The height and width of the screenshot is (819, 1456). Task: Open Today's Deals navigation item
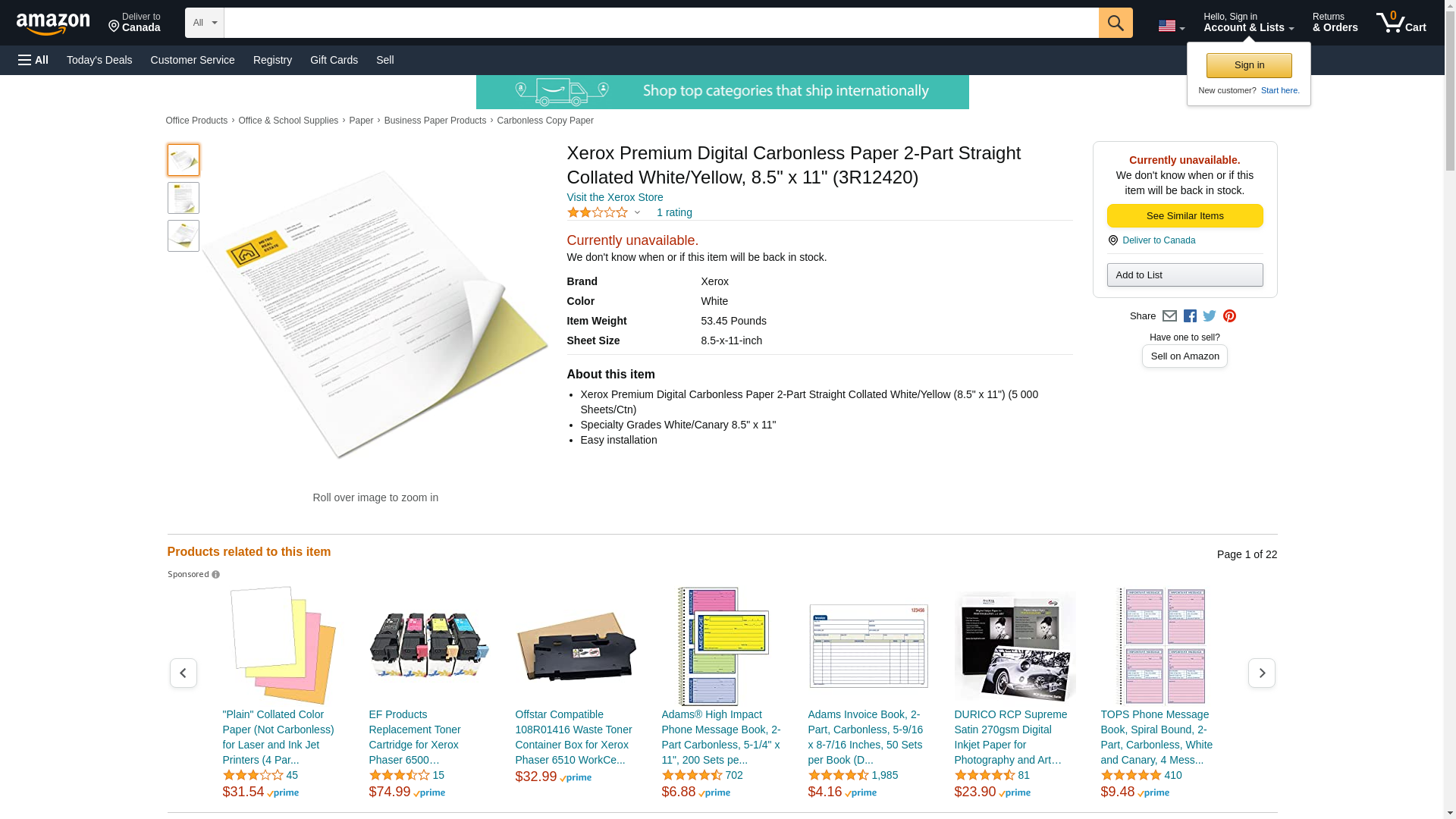[x=99, y=60]
